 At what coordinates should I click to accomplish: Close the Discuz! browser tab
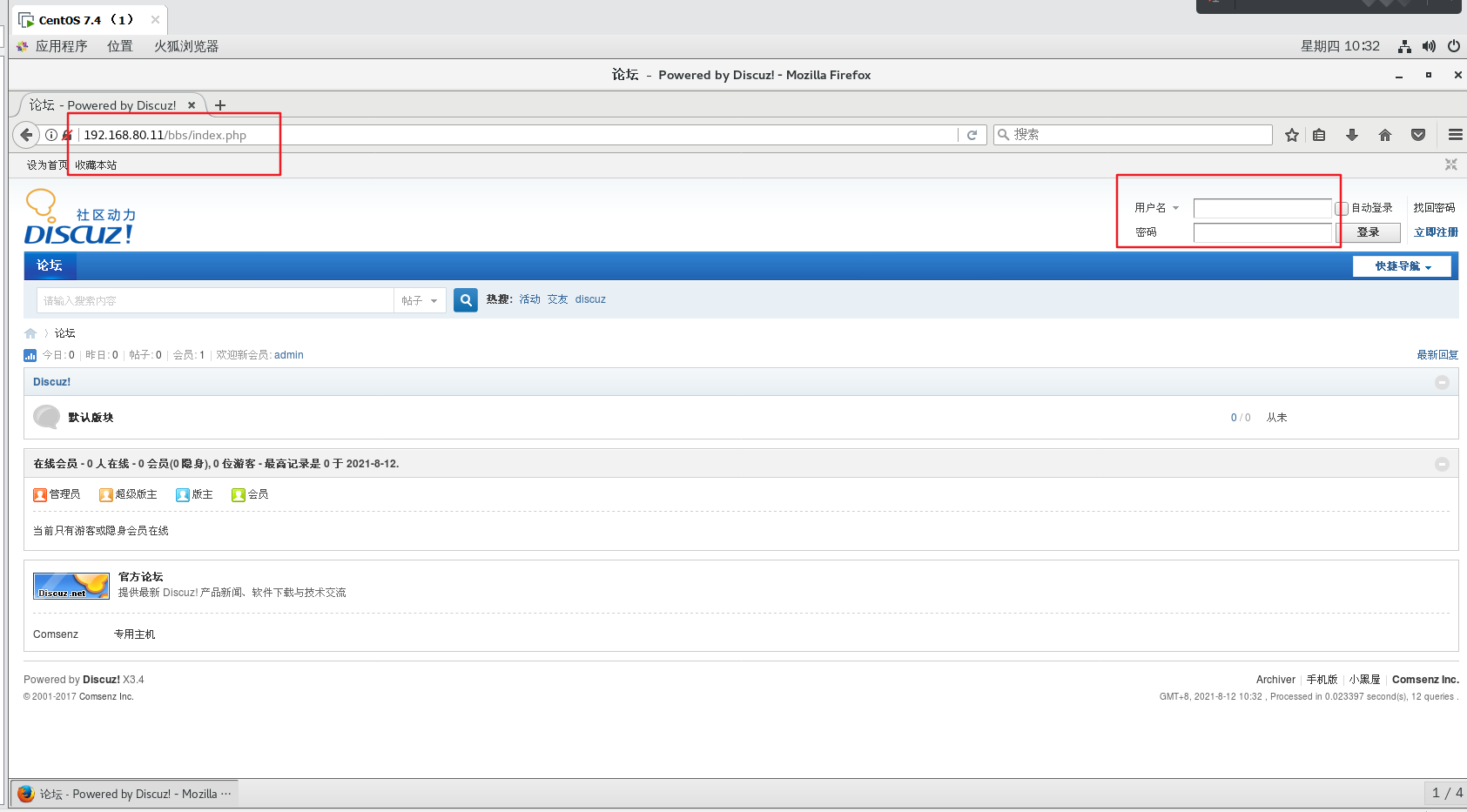click(x=192, y=105)
